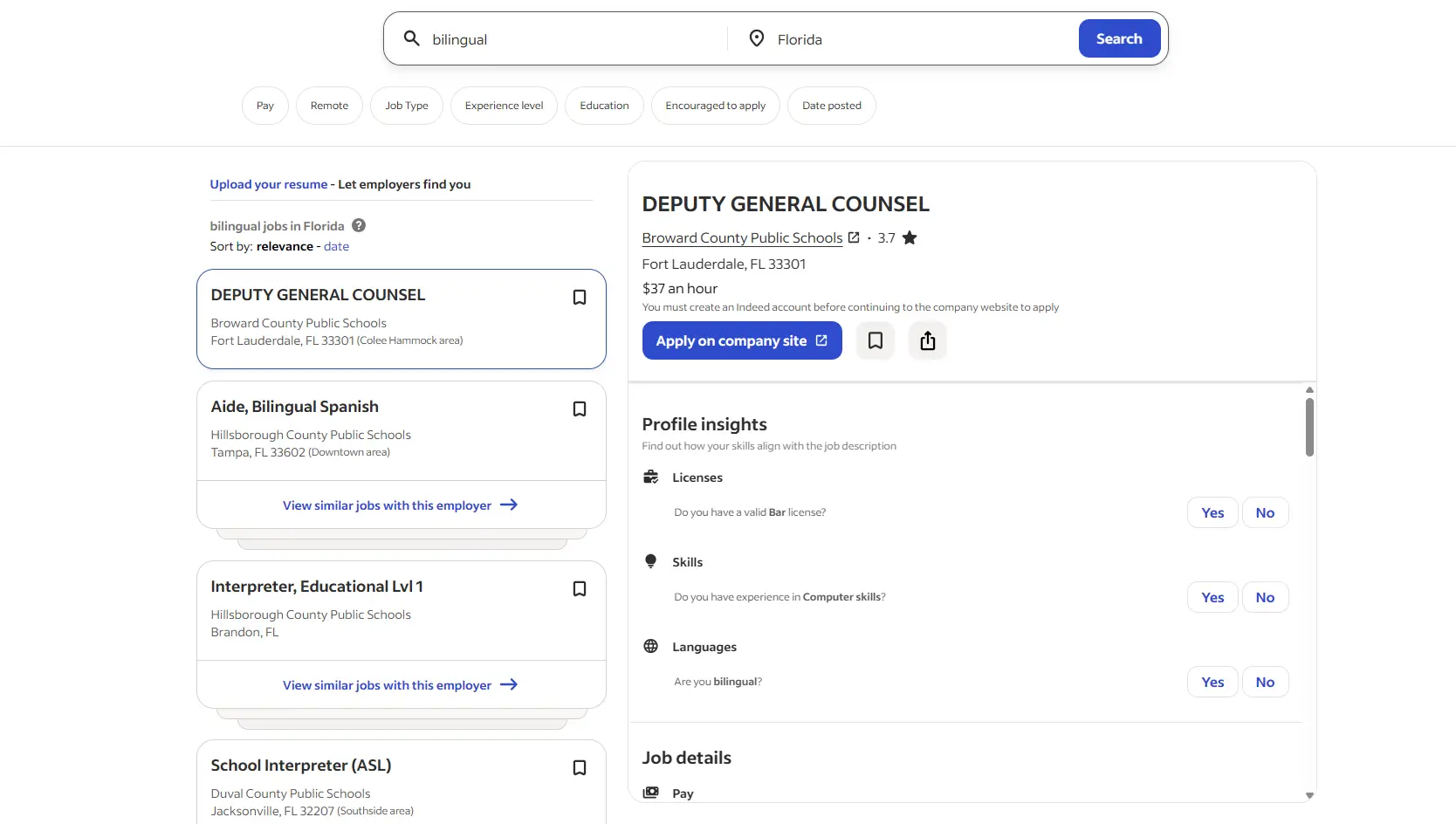Click the 'Profile insights' heading

[x=704, y=424]
